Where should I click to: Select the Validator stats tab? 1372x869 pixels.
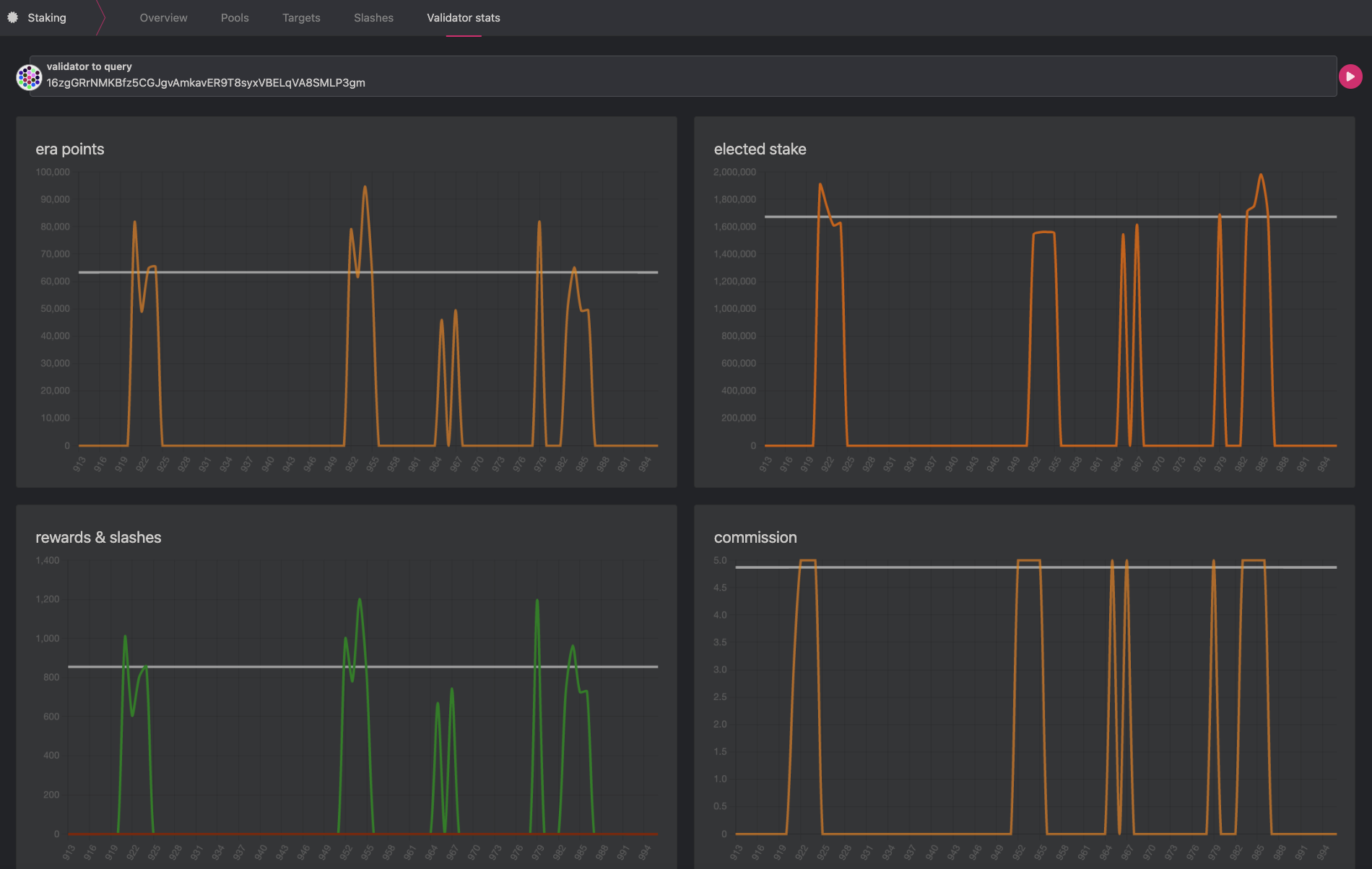(x=463, y=17)
